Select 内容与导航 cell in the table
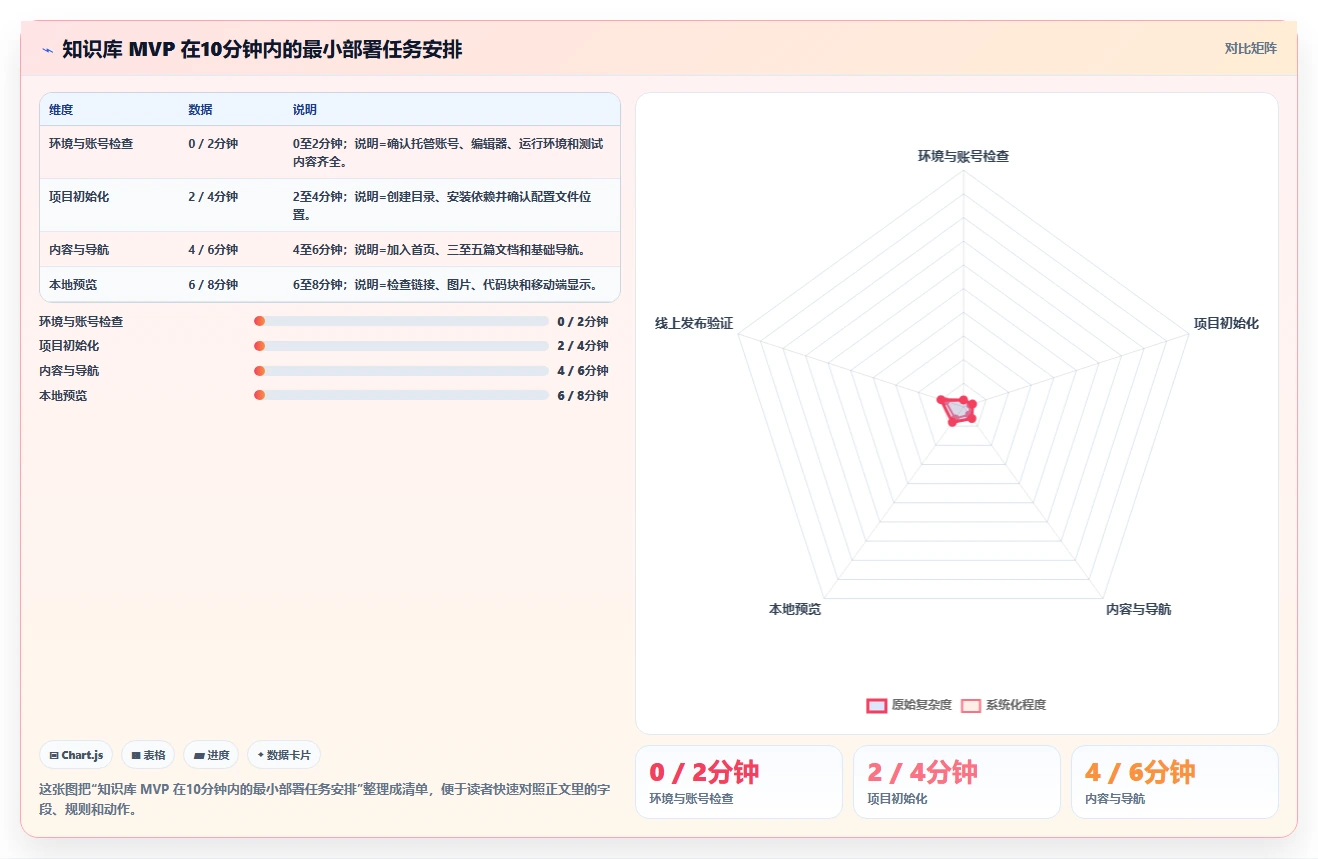 [79, 250]
